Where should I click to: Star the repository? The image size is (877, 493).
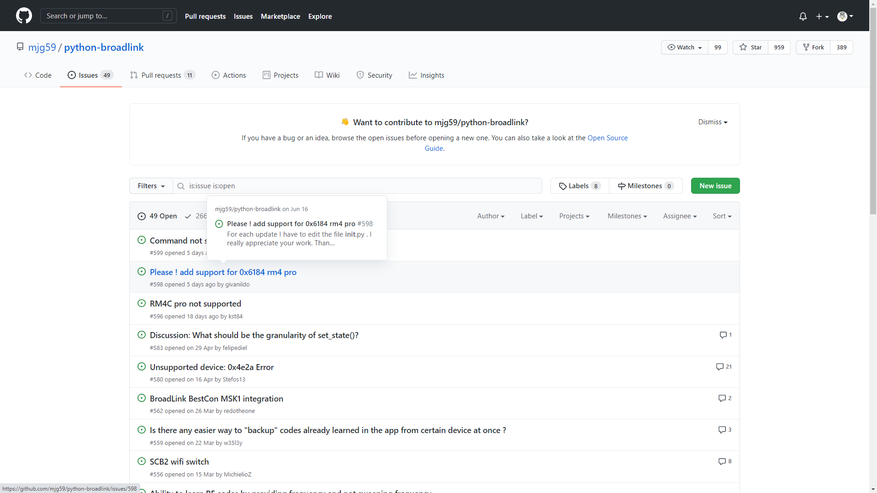pyautogui.click(x=751, y=48)
